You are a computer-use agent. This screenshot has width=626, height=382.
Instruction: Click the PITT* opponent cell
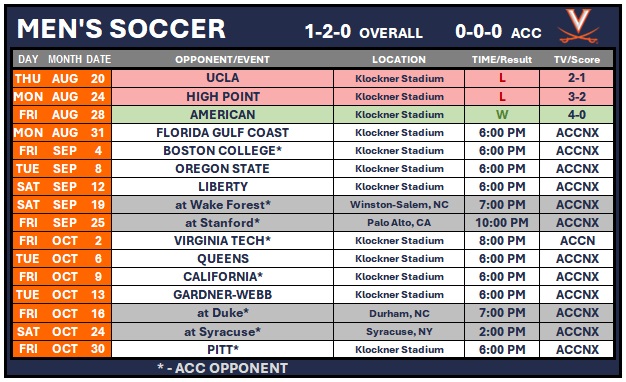click(222, 349)
